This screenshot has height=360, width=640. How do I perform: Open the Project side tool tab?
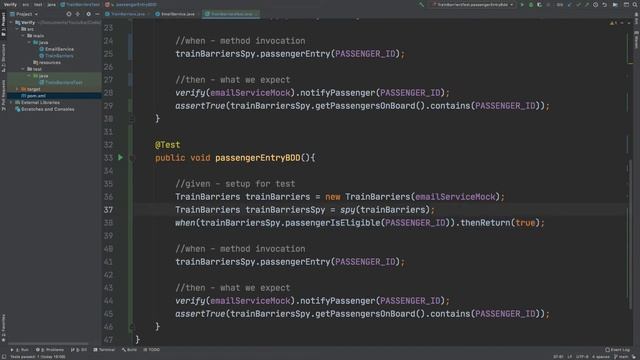point(3,24)
